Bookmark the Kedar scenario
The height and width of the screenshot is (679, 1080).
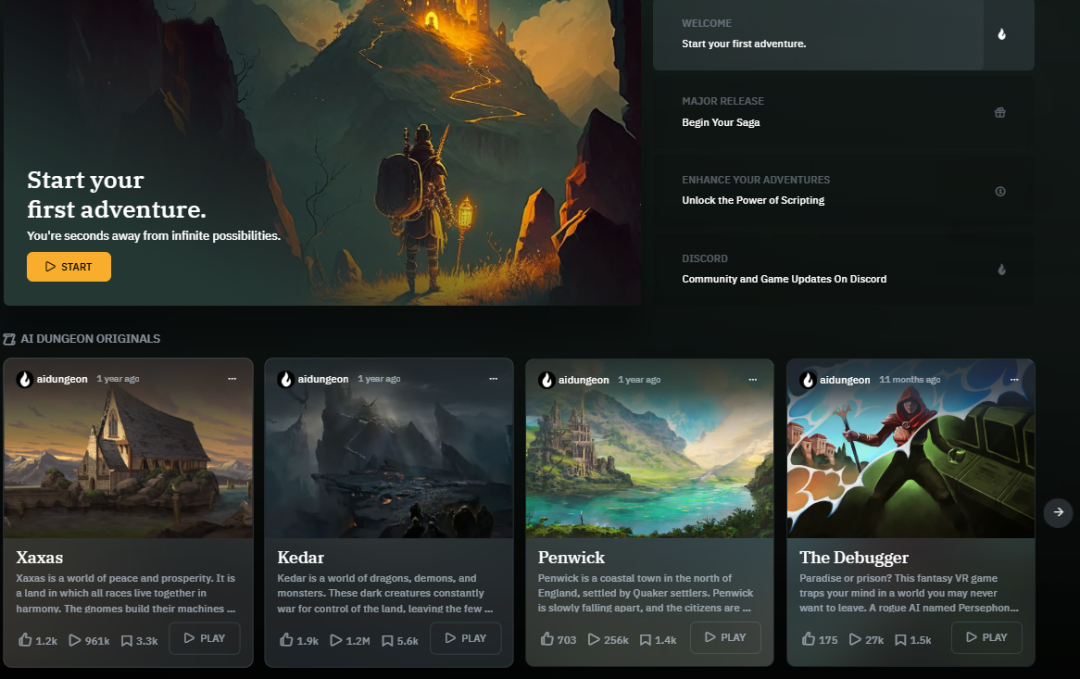387,640
